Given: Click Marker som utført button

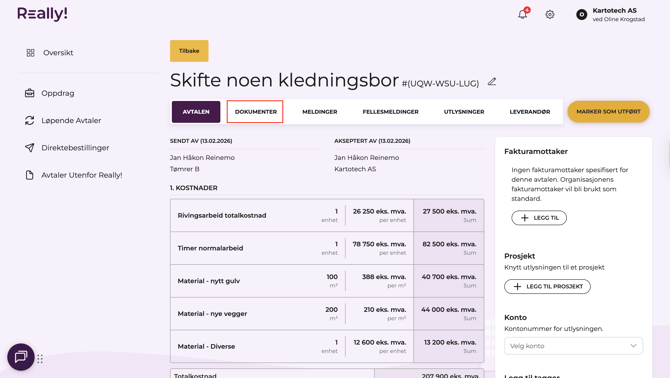Looking at the screenshot, I should [x=608, y=111].
